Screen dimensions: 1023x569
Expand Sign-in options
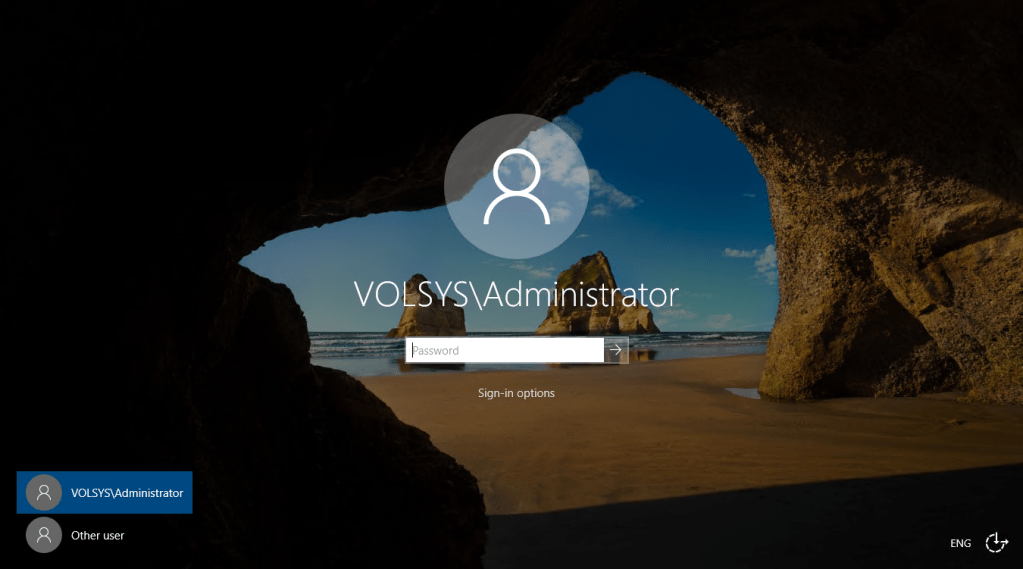(516, 393)
